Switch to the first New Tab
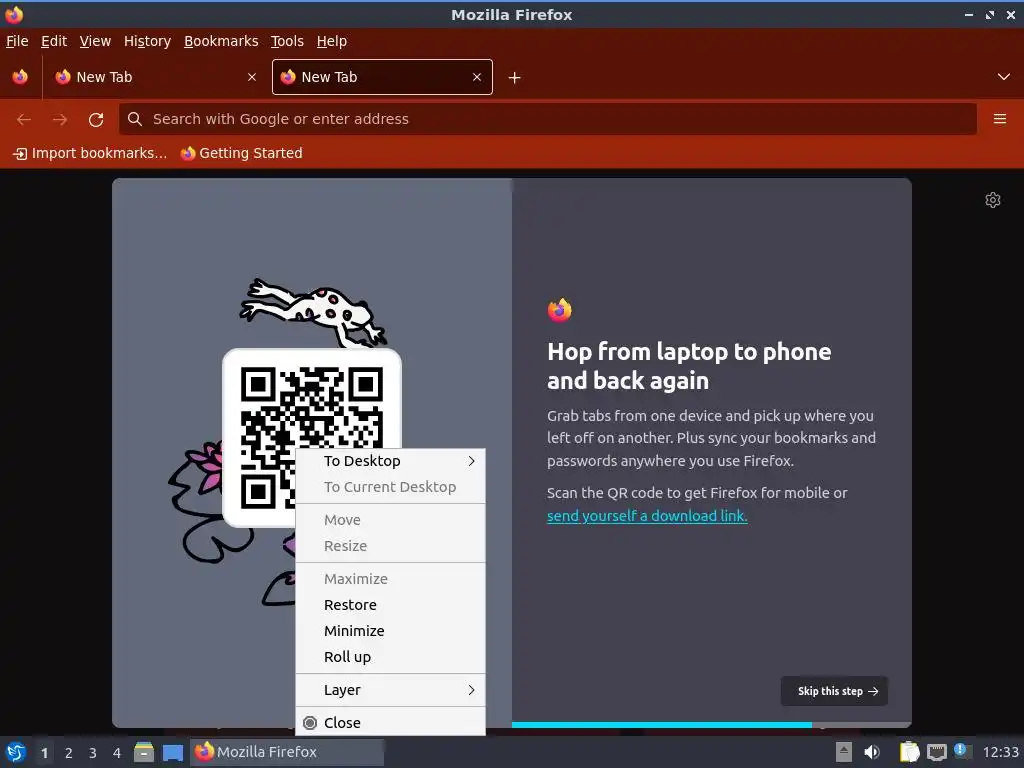 [x=155, y=77]
